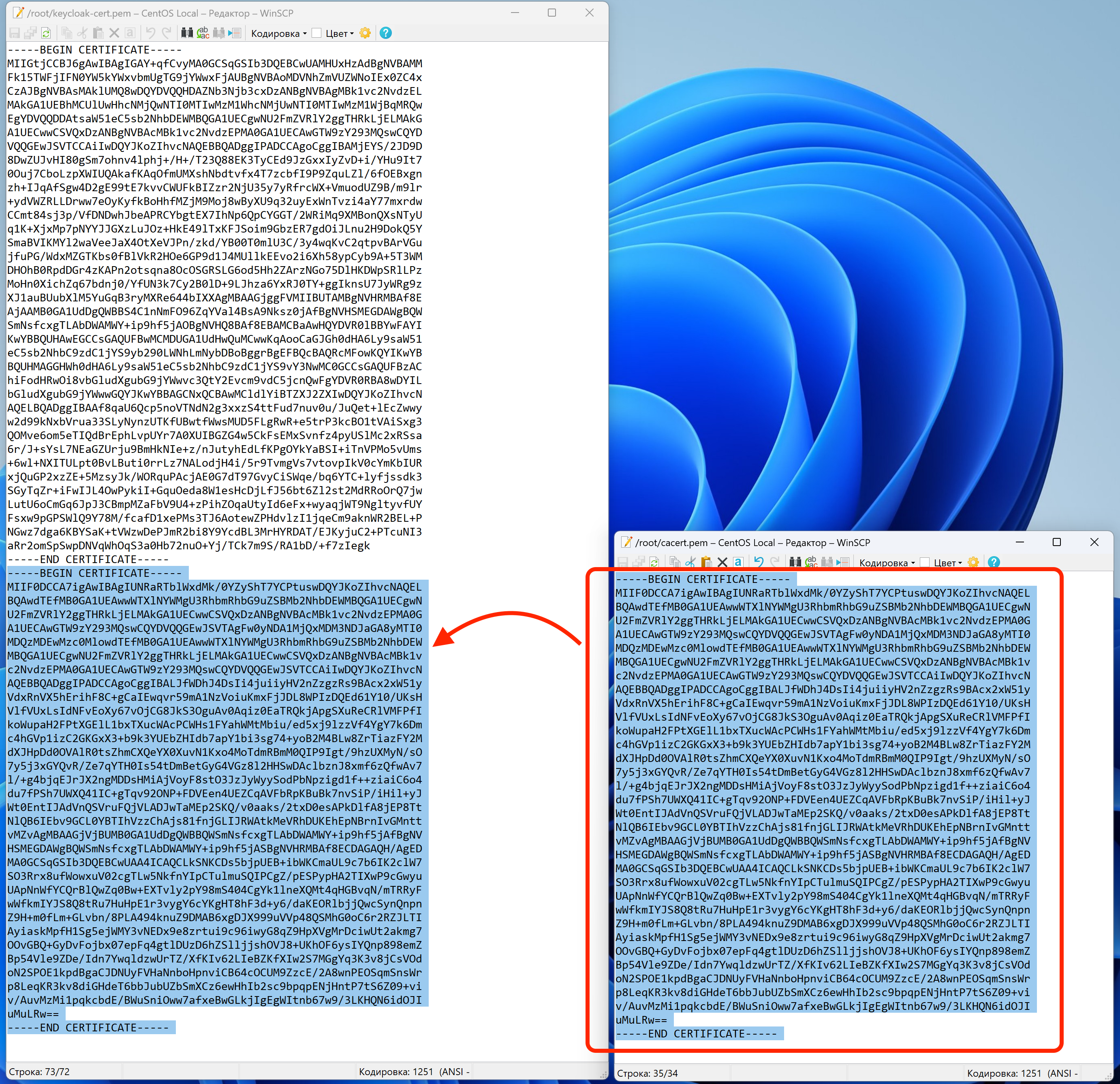
Task: Open Help icon in cacert.pem editor
Action: [x=994, y=562]
